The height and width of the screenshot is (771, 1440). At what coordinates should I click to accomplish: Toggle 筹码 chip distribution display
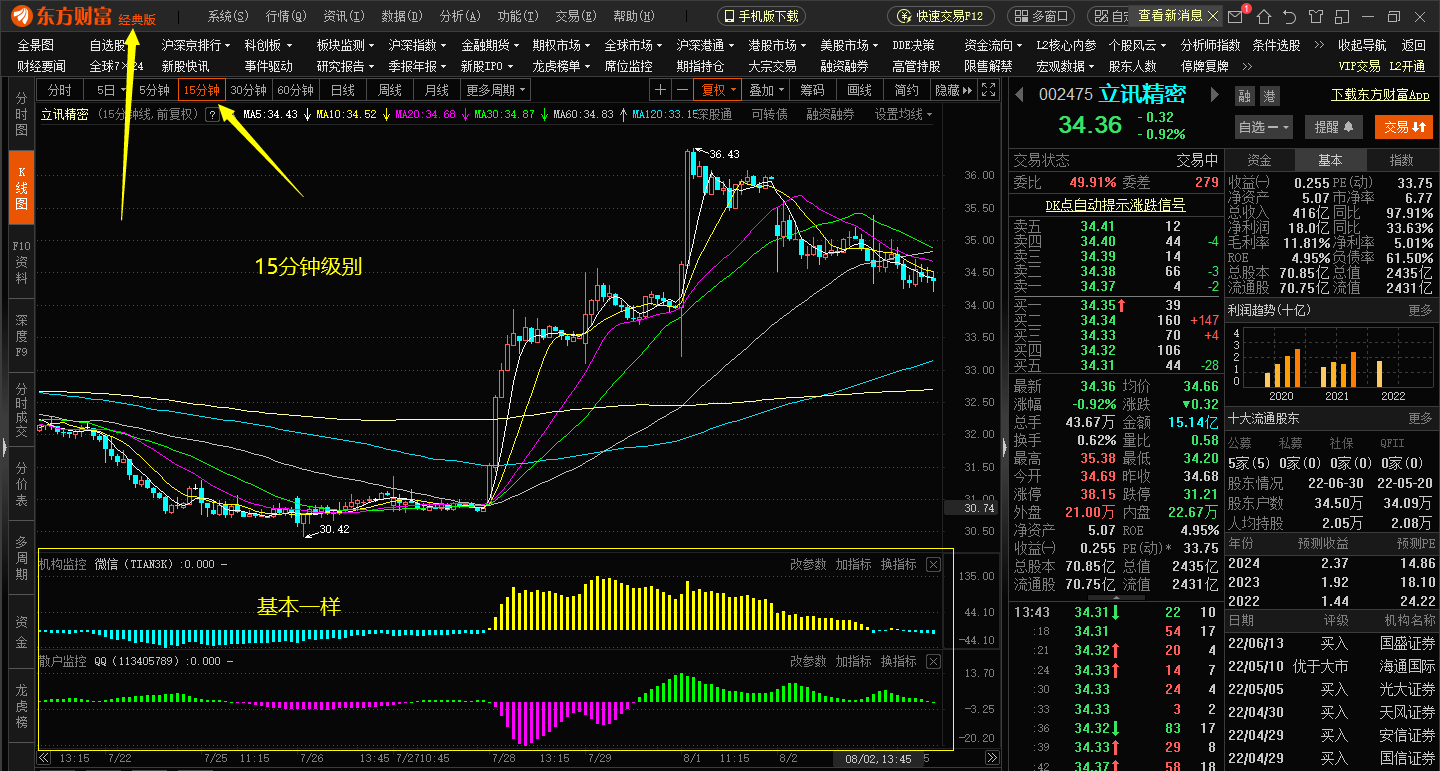click(813, 90)
